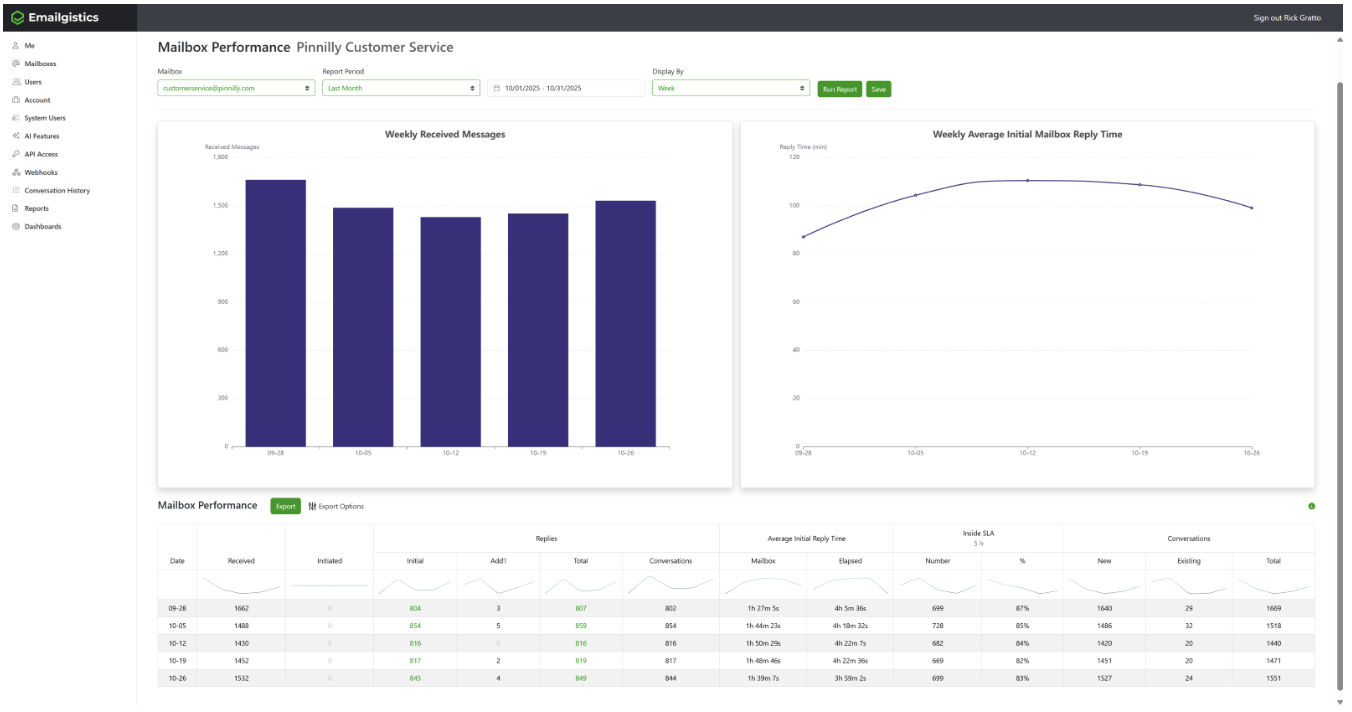Click the 1662 received value

click(x=241, y=608)
